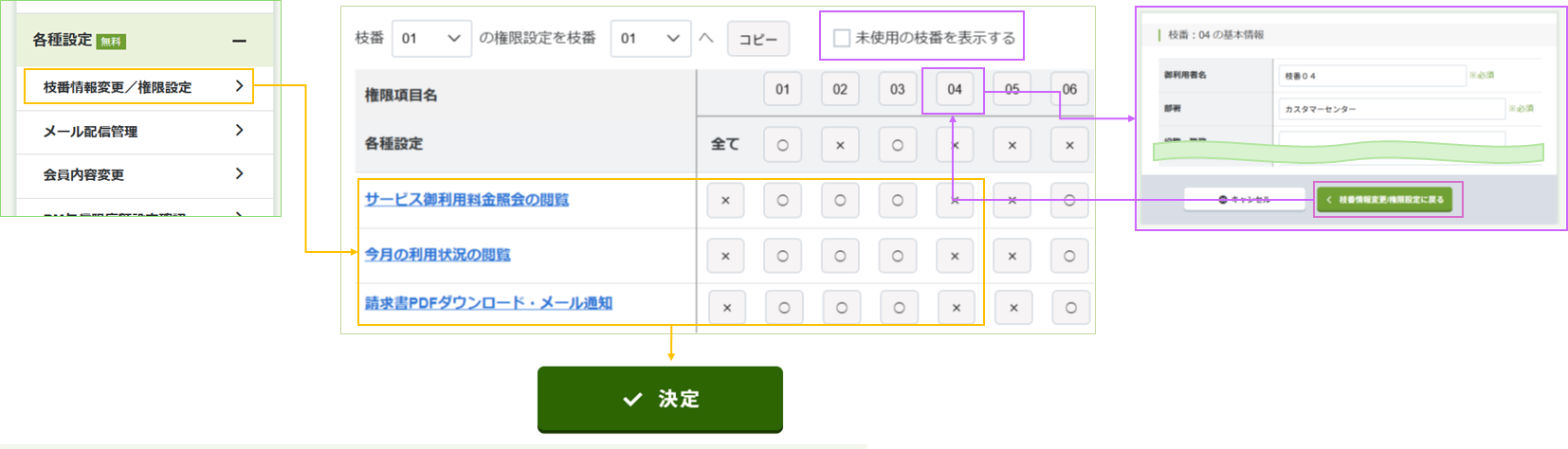Open the destination 枝番 dropdown
Screen dimensions: 1568x449
pyautogui.click(x=650, y=38)
